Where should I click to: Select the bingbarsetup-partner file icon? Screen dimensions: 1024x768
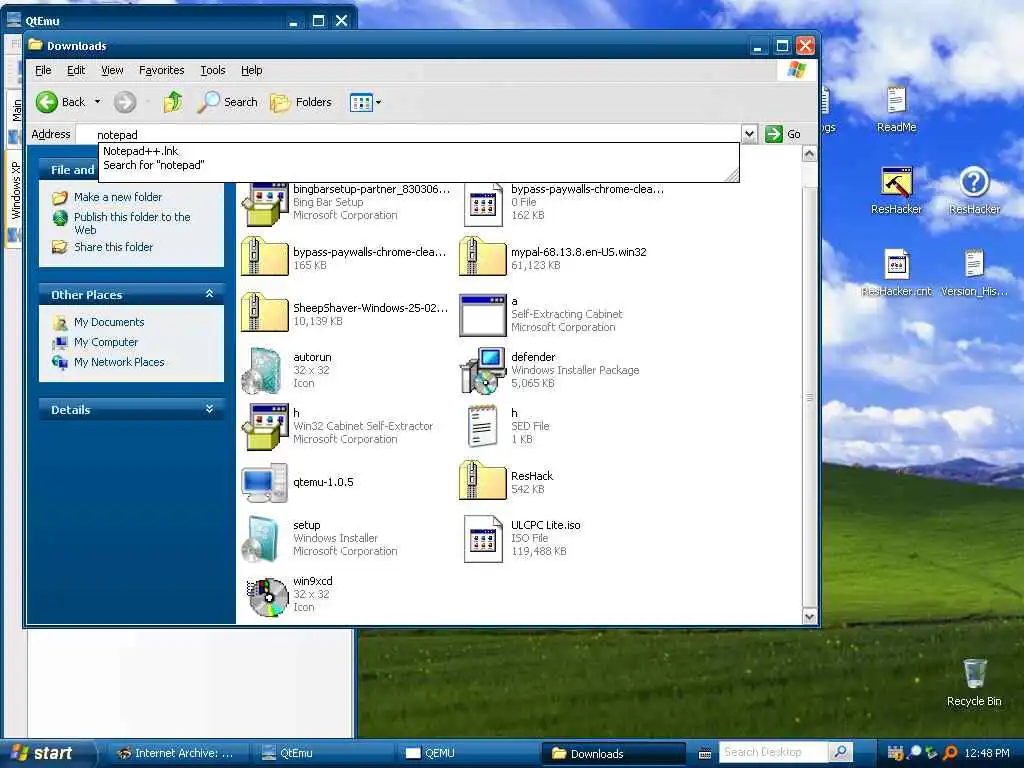pos(264,204)
